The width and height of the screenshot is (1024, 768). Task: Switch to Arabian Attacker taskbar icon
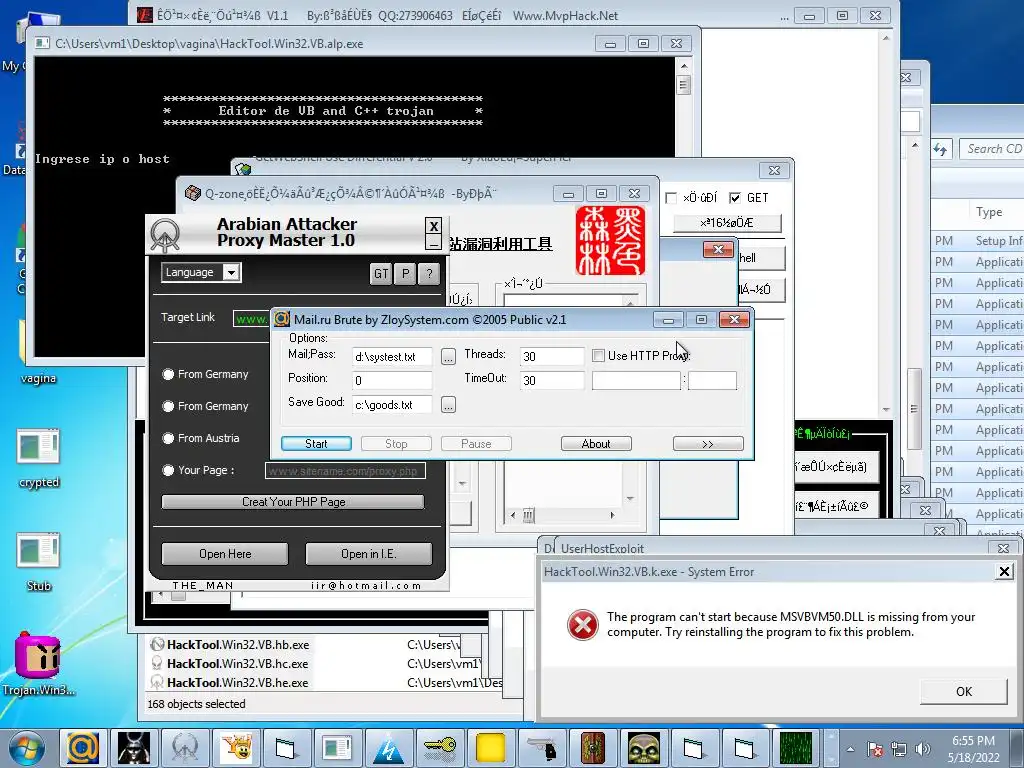point(185,748)
